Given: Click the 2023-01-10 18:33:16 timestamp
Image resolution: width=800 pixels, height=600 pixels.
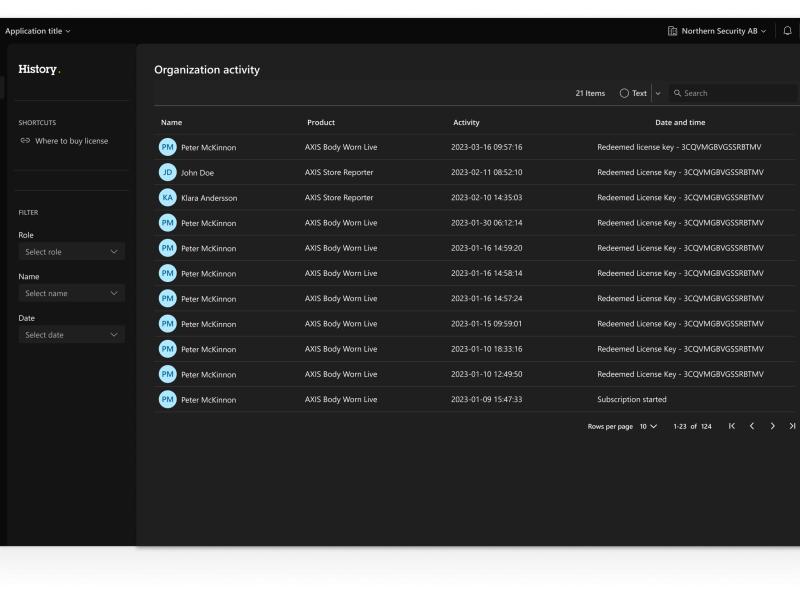Looking at the screenshot, I should (487, 349).
